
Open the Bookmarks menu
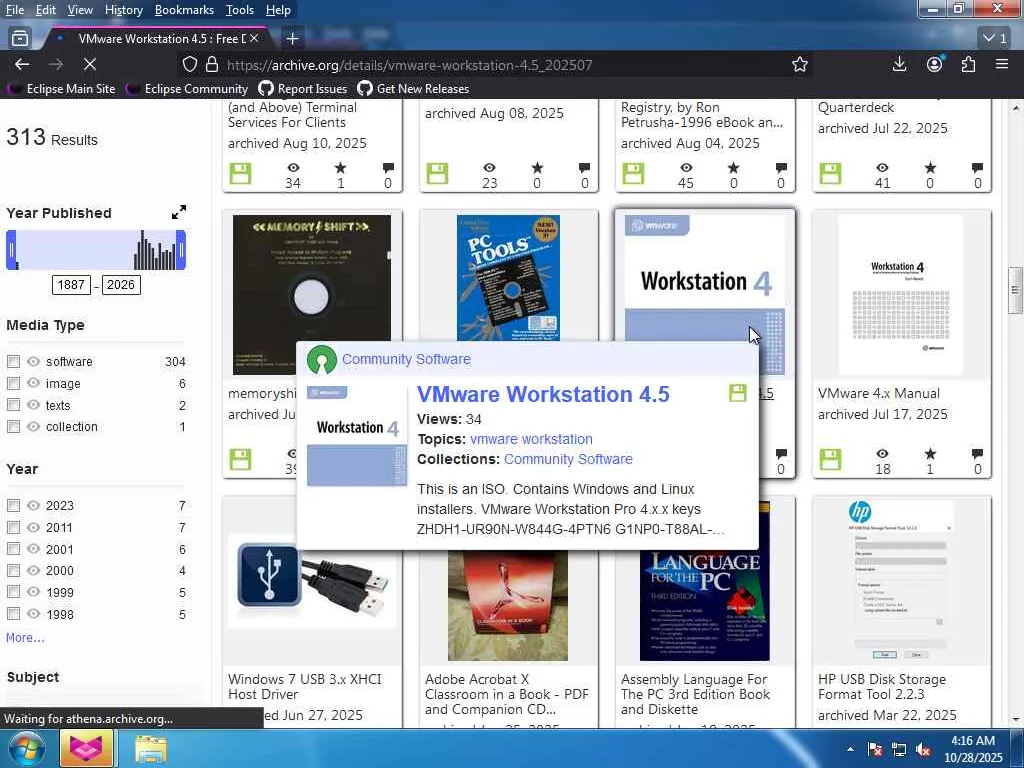click(184, 10)
